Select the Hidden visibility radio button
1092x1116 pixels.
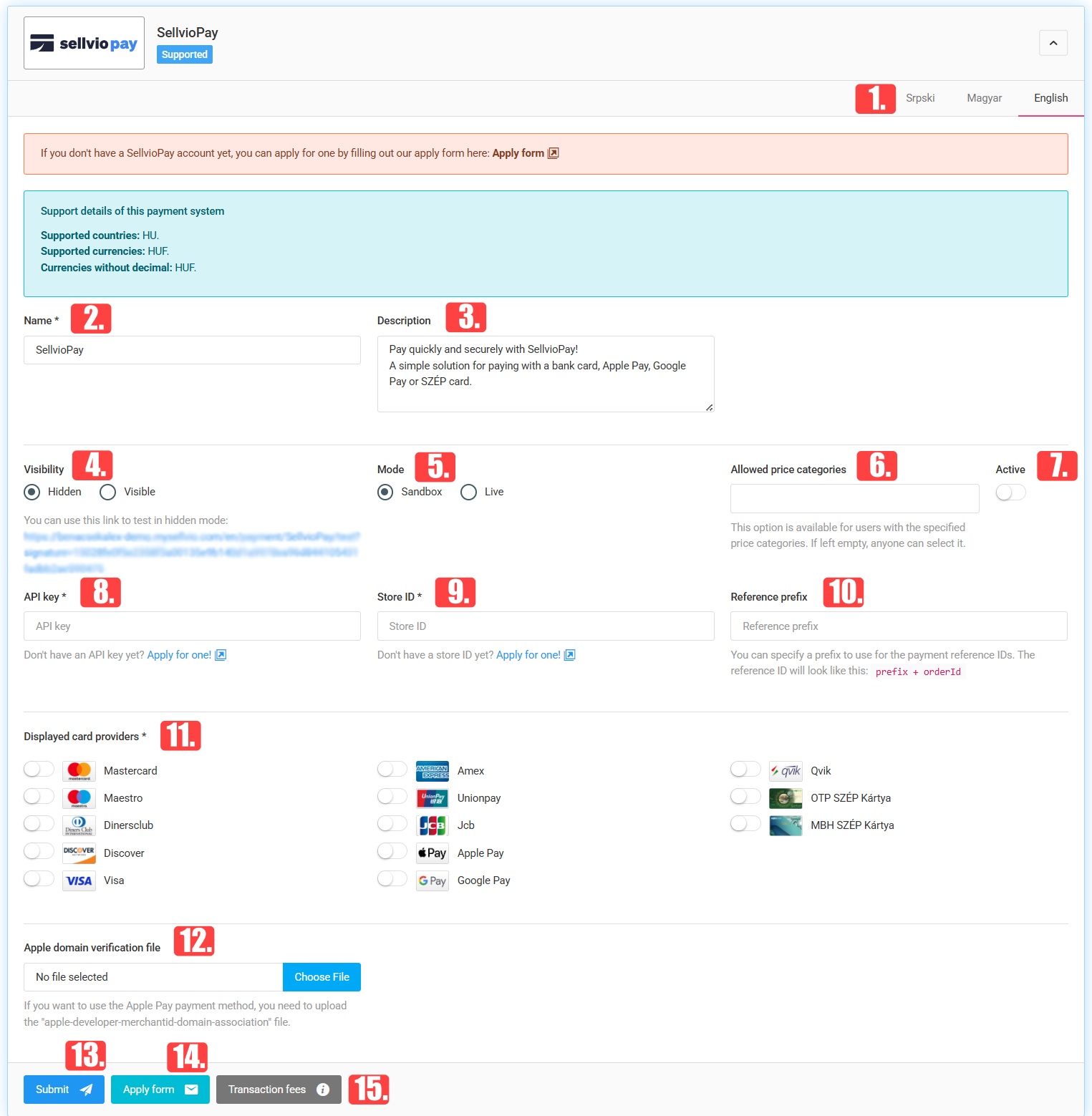32,492
